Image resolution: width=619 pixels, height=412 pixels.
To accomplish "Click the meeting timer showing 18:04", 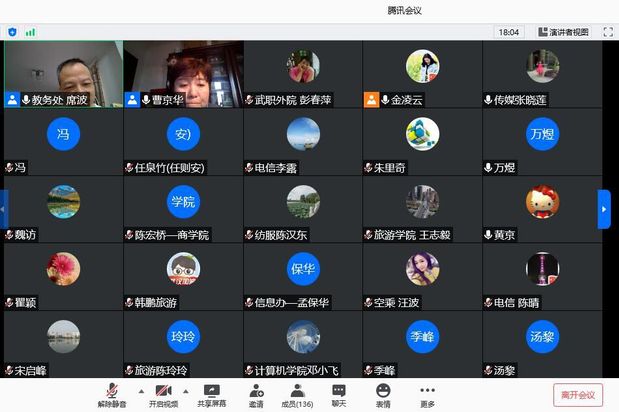I will pyautogui.click(x=508, y=32).
